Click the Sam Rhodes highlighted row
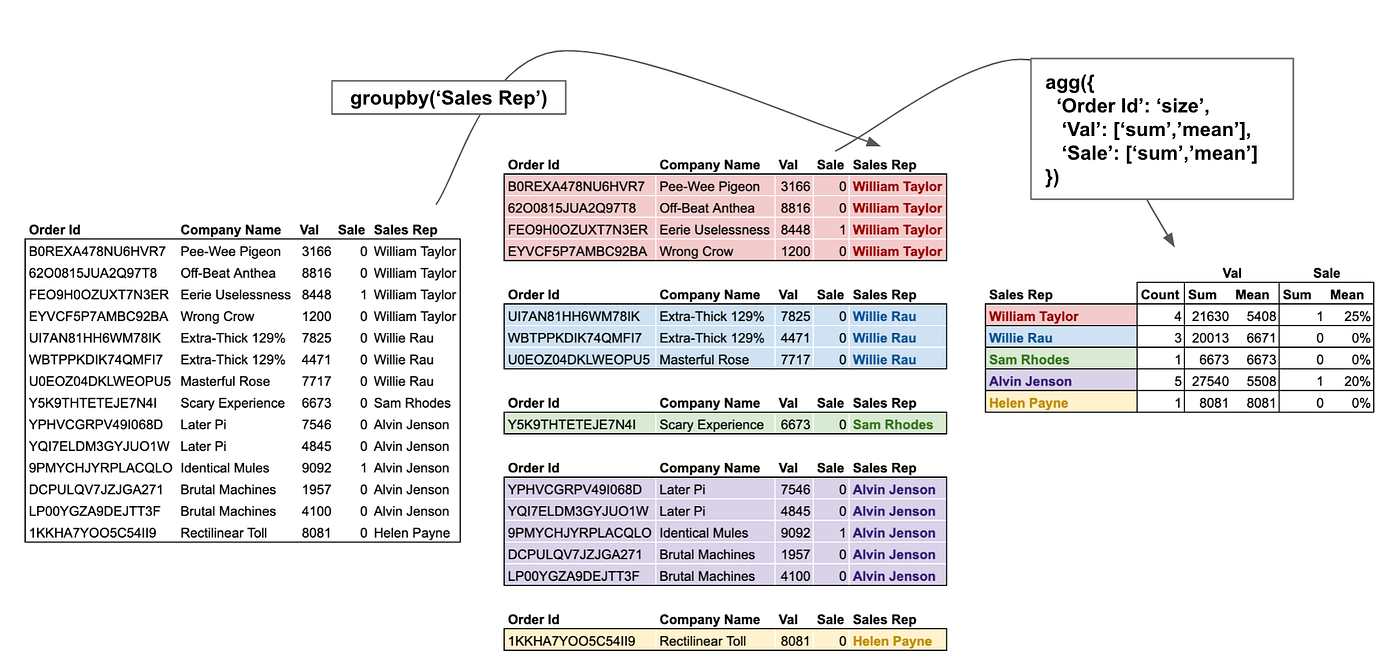Image resolution: width=1400 pixels, height=669 pixels. point(724,423)
